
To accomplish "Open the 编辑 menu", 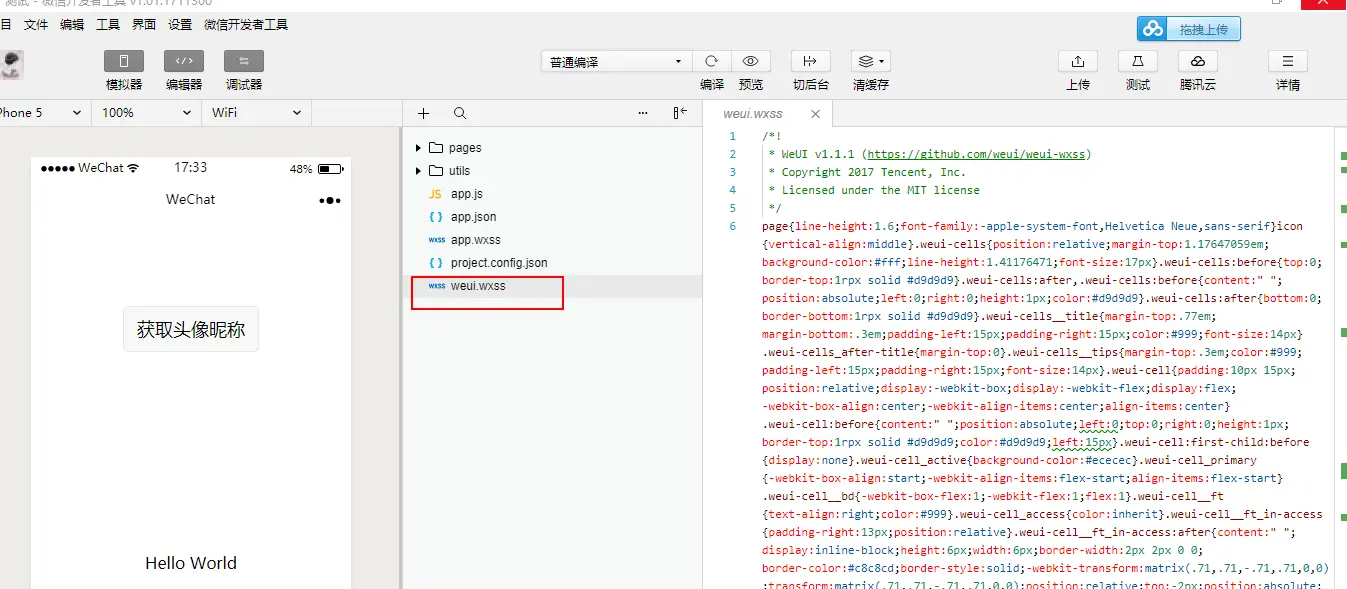I will click(72, 25).
